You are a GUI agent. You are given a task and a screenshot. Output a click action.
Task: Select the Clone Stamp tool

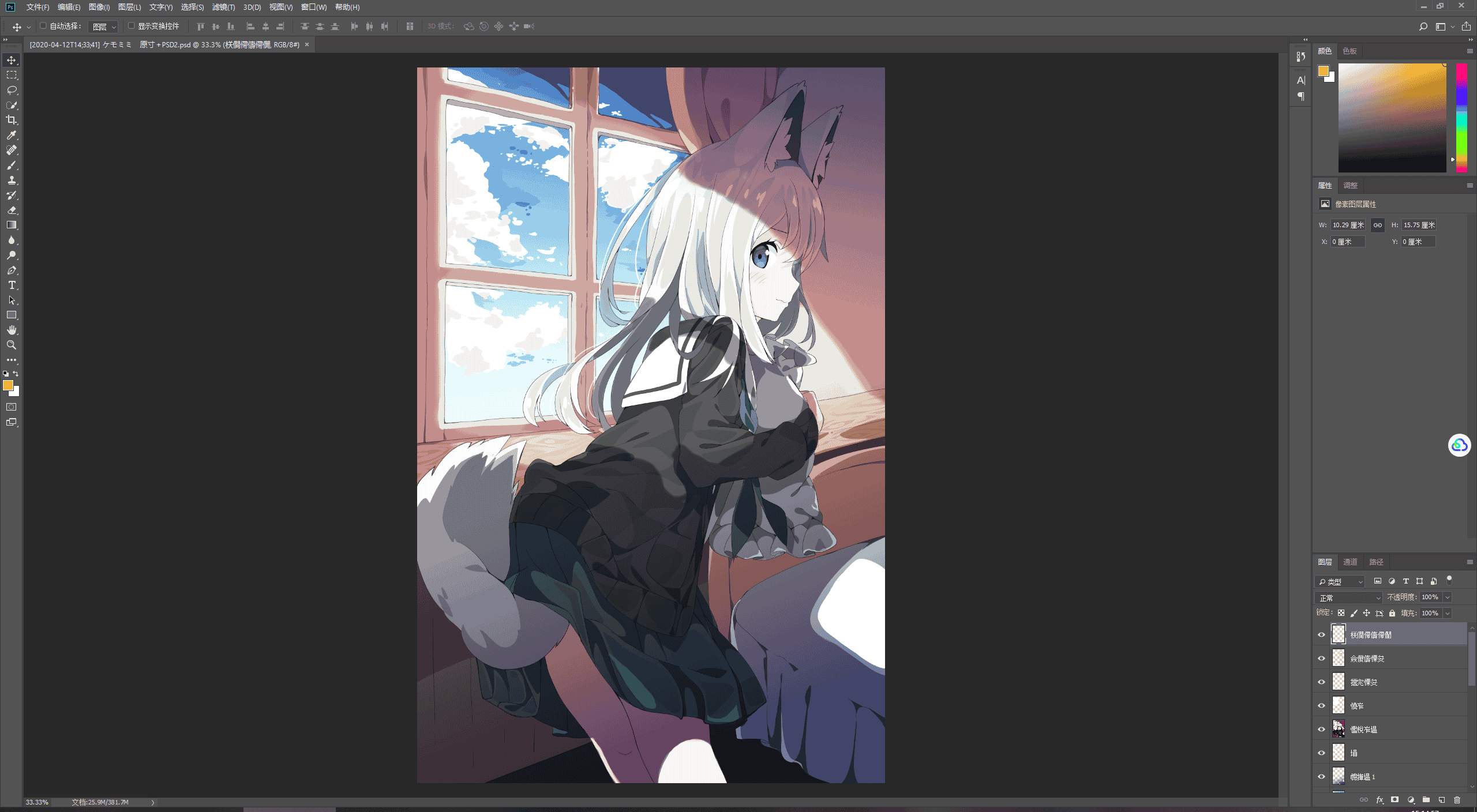(12, 180)
